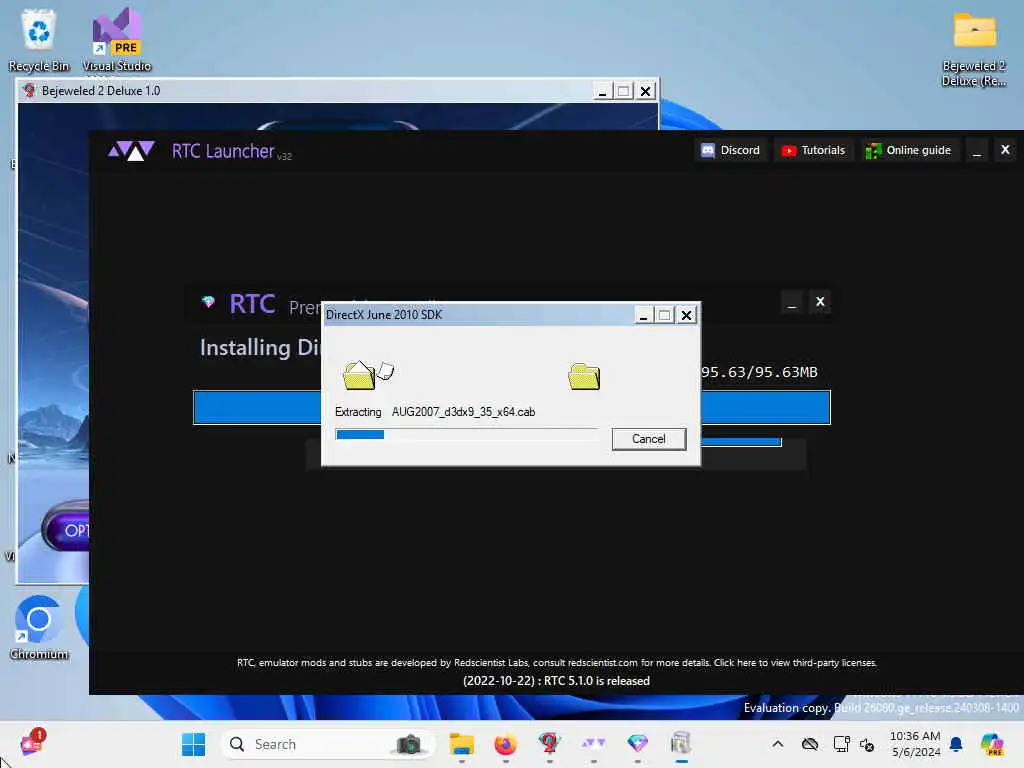Open the clock showing 10:36 AM

[916, 744]
